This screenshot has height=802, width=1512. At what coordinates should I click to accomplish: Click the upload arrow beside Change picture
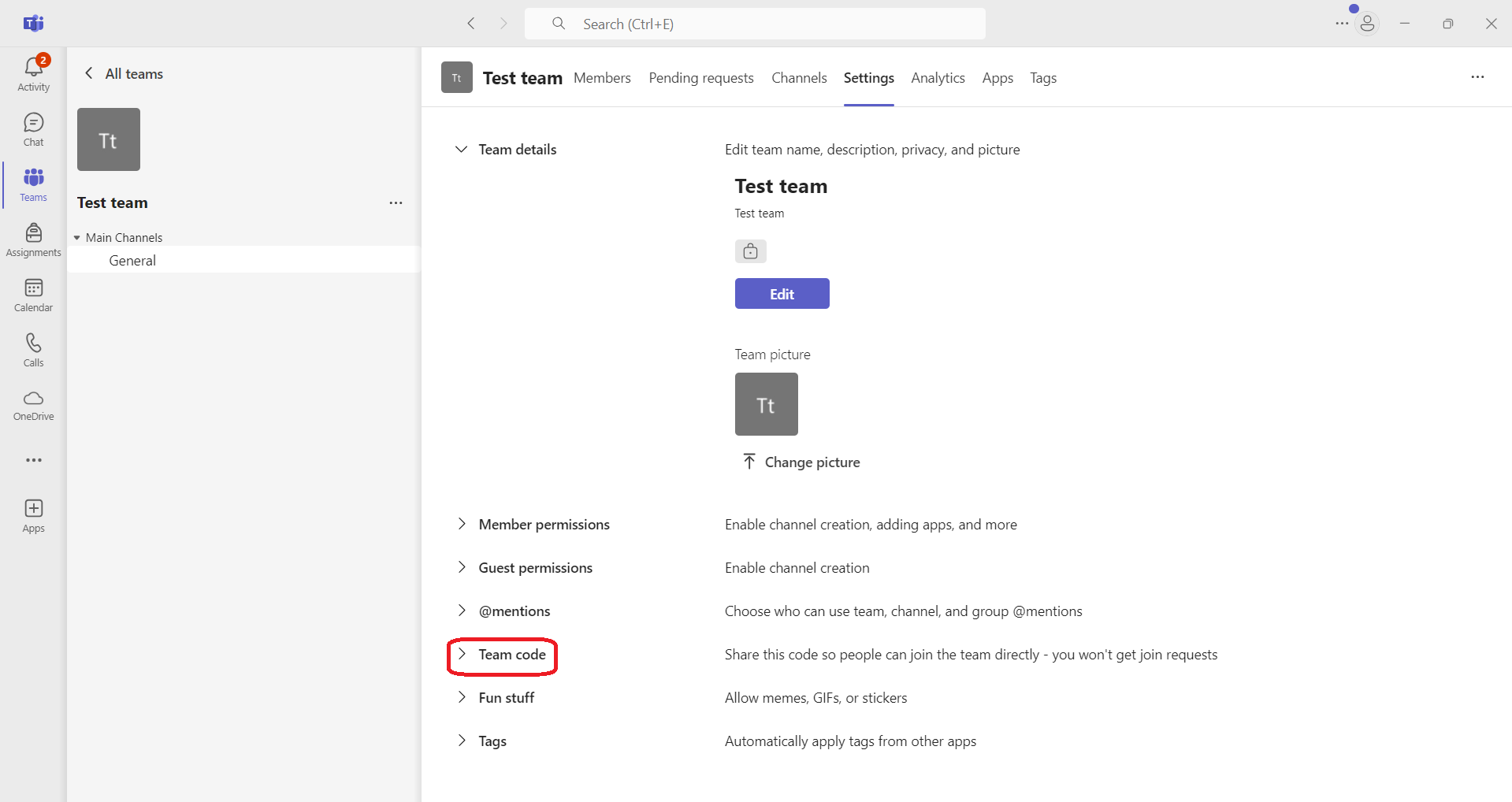pyautogui.click(x=749, y=462)
